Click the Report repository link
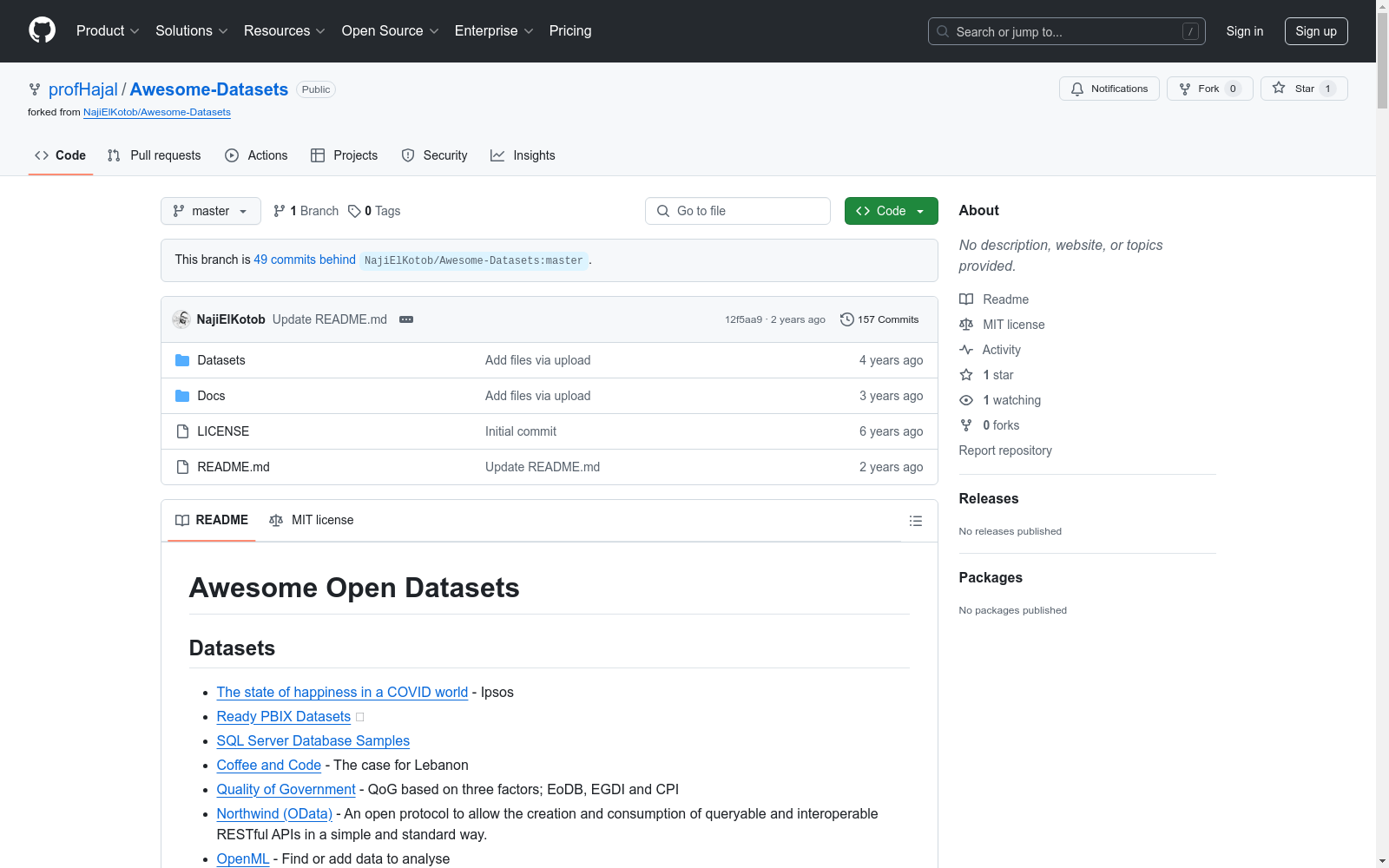Screen dimensions: 1389x868 click(1005, 450)
